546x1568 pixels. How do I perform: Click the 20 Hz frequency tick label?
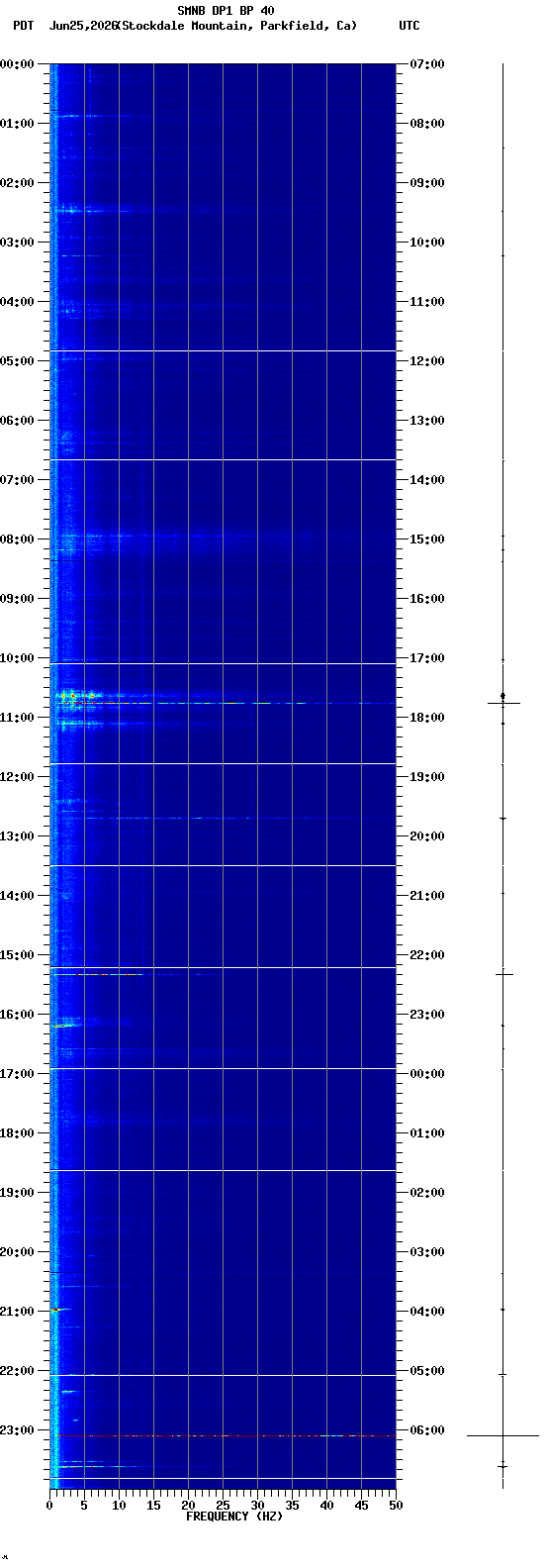click(188, 1506)
